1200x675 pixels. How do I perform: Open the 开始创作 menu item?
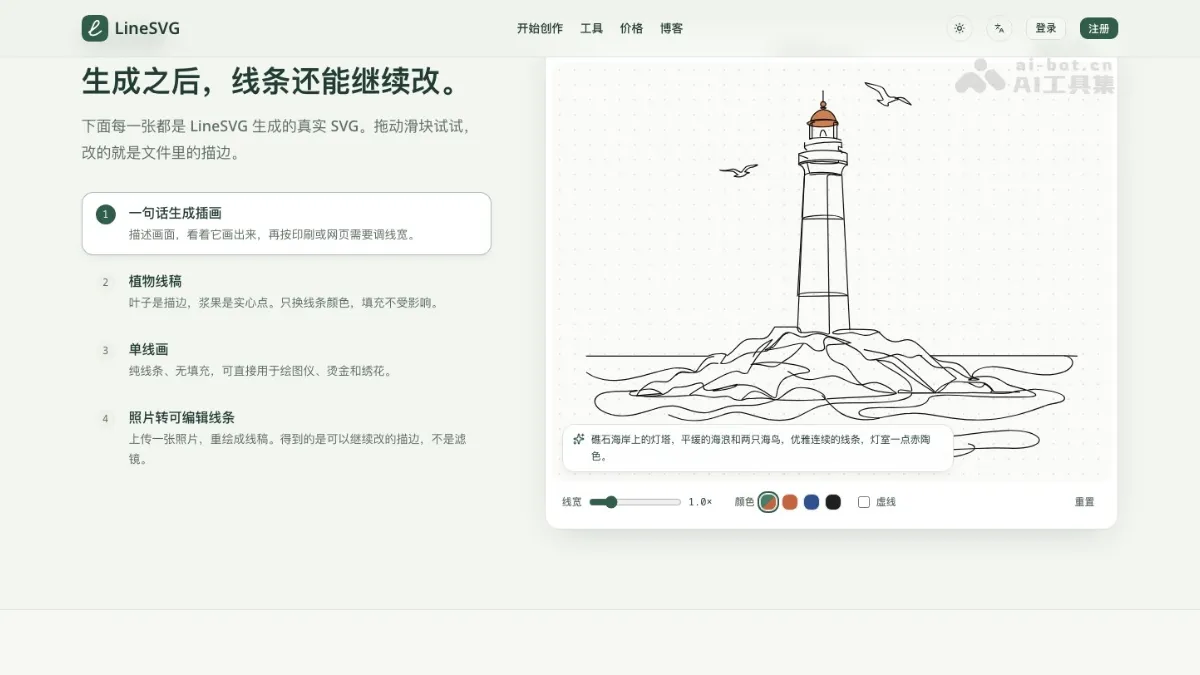(540, 29)
